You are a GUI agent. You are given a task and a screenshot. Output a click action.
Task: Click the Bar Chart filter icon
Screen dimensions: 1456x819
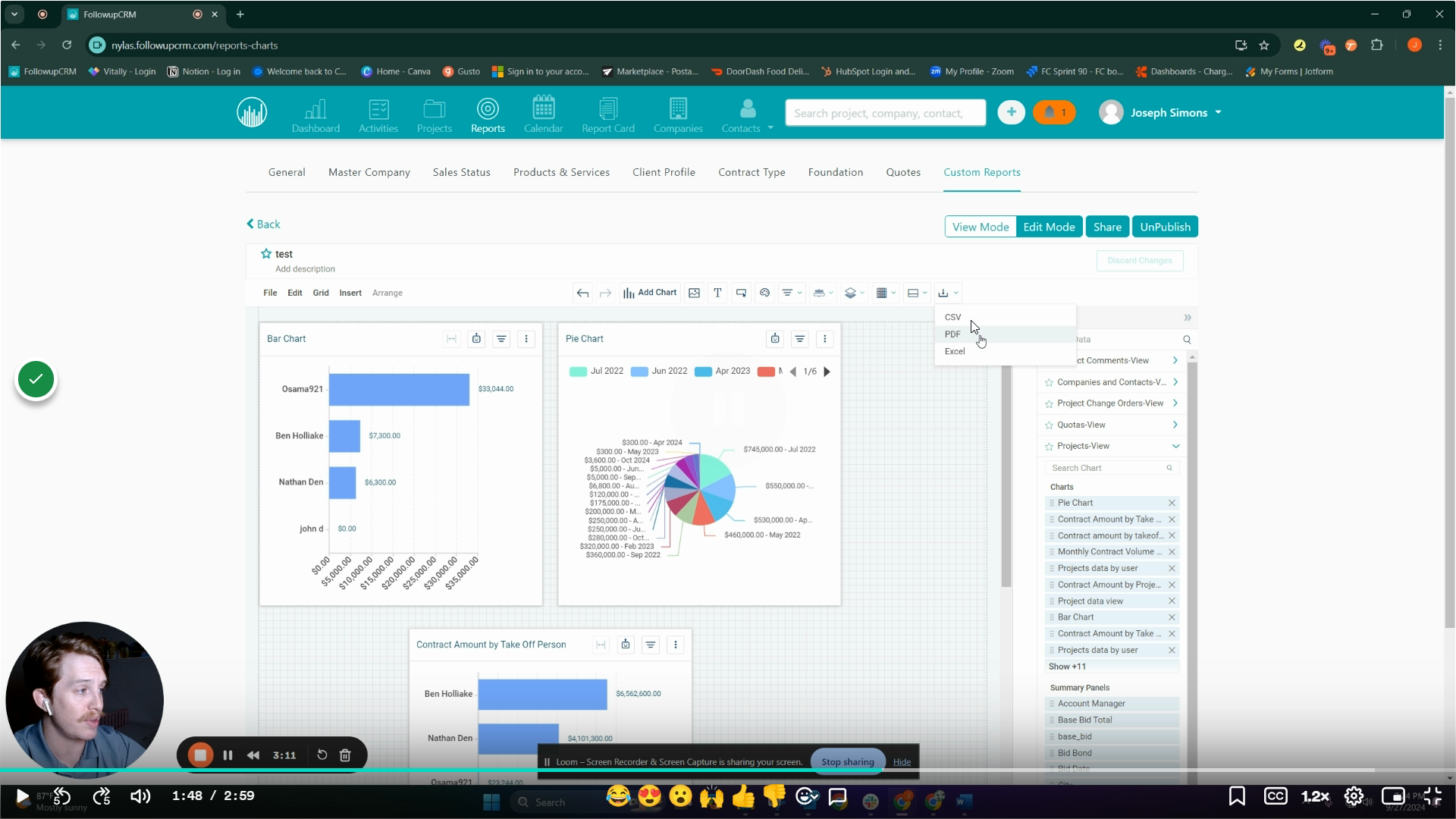[501, 339]
